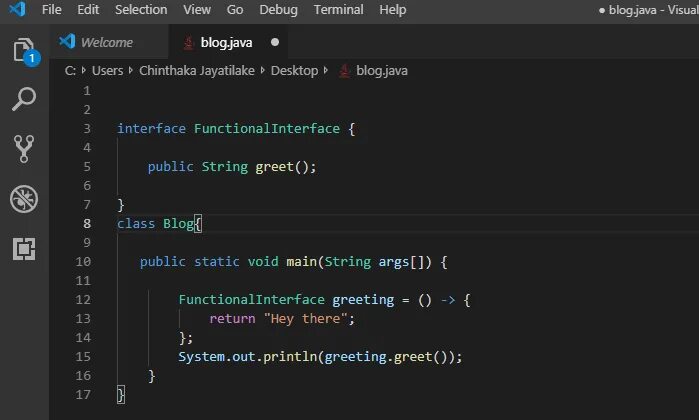699x420 pixels.
Task: Click line number 8 in gutter
Action: (87, 223)
